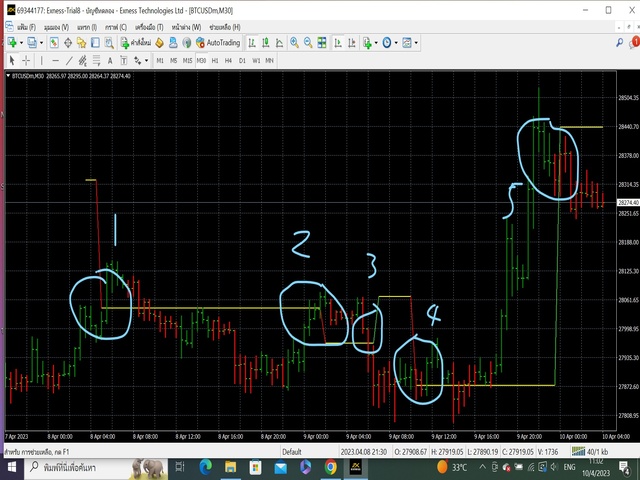Click the zoom out magnifier icon
The height and width of the screenshot is (480, 640).
(x=307, y=43)
